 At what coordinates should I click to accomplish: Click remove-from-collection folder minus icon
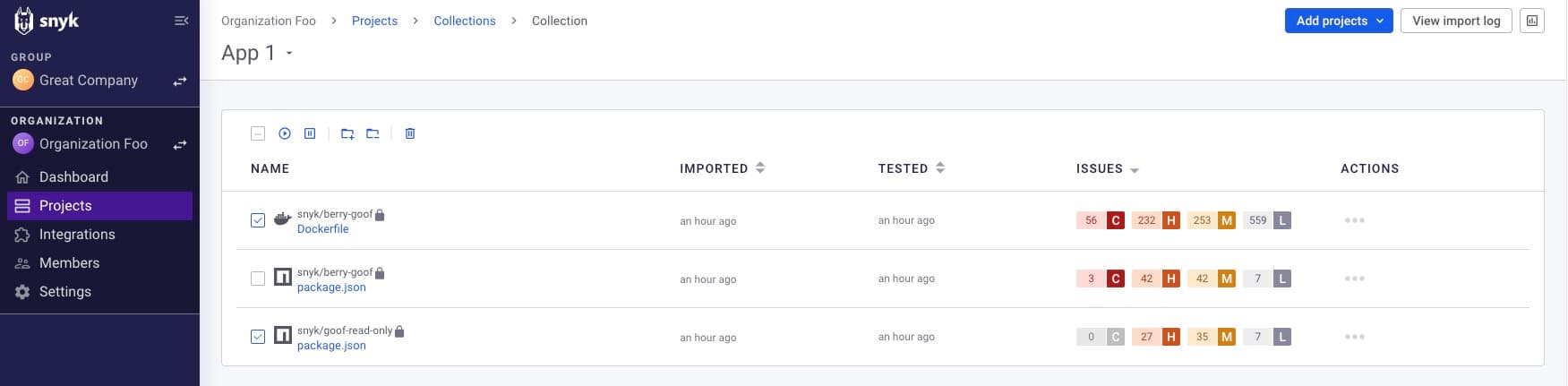(x=373, y=133)
